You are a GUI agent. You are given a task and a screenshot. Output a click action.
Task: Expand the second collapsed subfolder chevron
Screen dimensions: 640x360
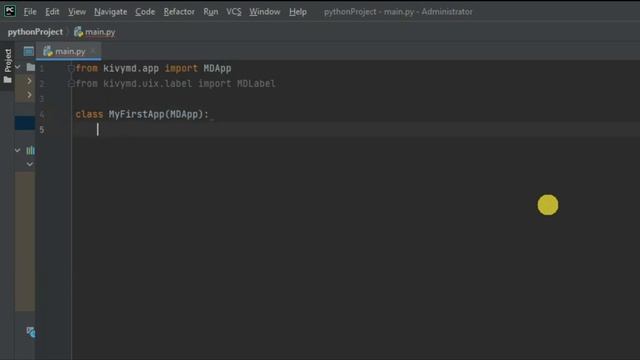29,95
